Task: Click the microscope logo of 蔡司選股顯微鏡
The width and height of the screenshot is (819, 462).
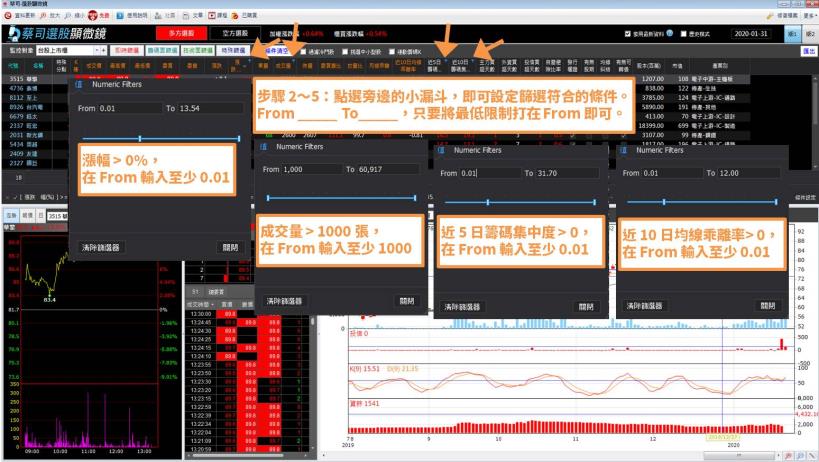Action: 14,33
